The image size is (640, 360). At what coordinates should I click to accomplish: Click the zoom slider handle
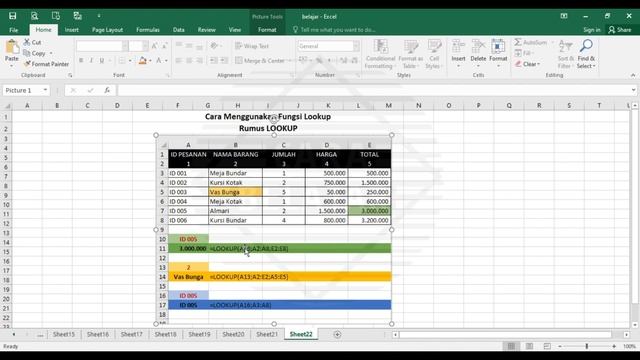[x=587, y=346]
